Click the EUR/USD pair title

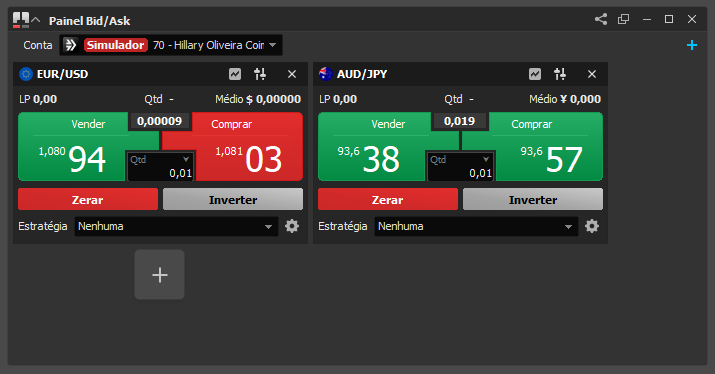(62, 74)
